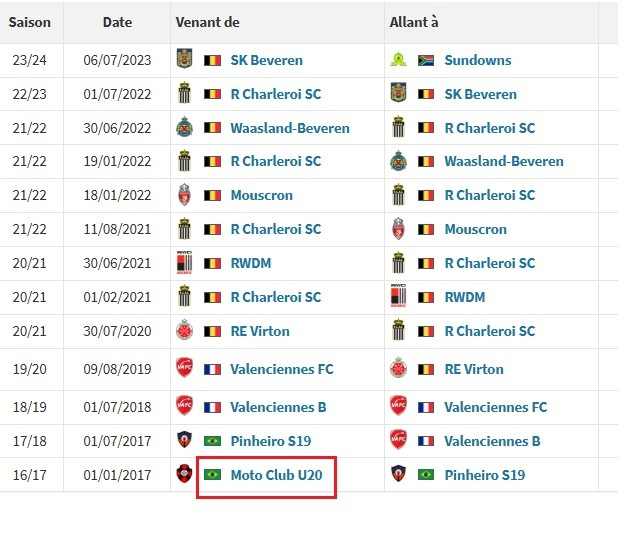Open the Waasland-Beveren link in the 19/01/2022 row
The height and width of the screenshot is (539, 641).
(x=504, y=161)
